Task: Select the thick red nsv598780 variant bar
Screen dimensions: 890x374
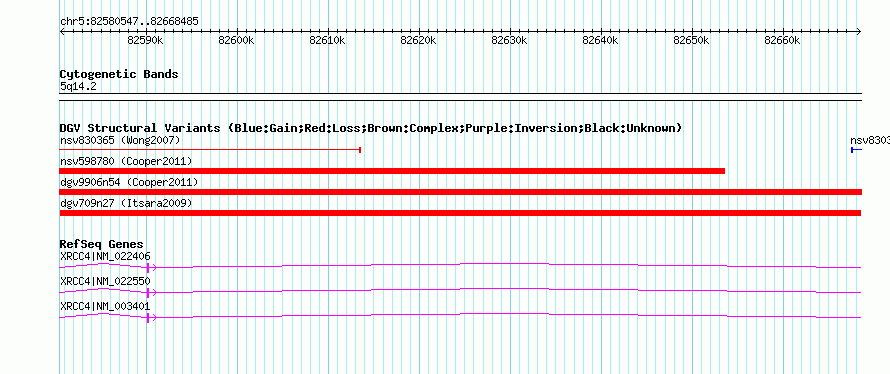Action: coord(392,171)
